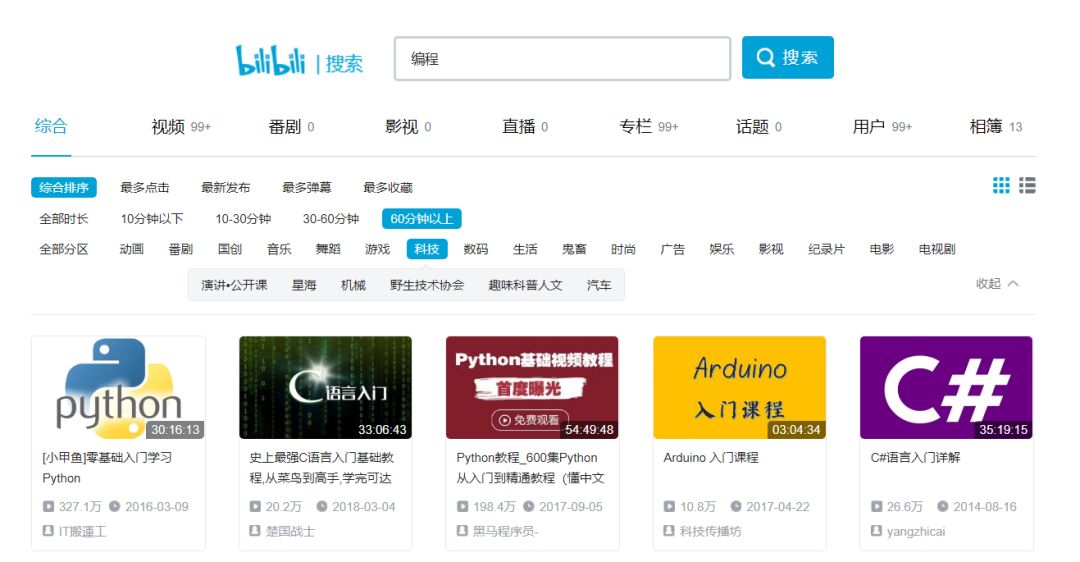Open the python logo video thumbnail
1080x562 pixels.
point(118,387)
